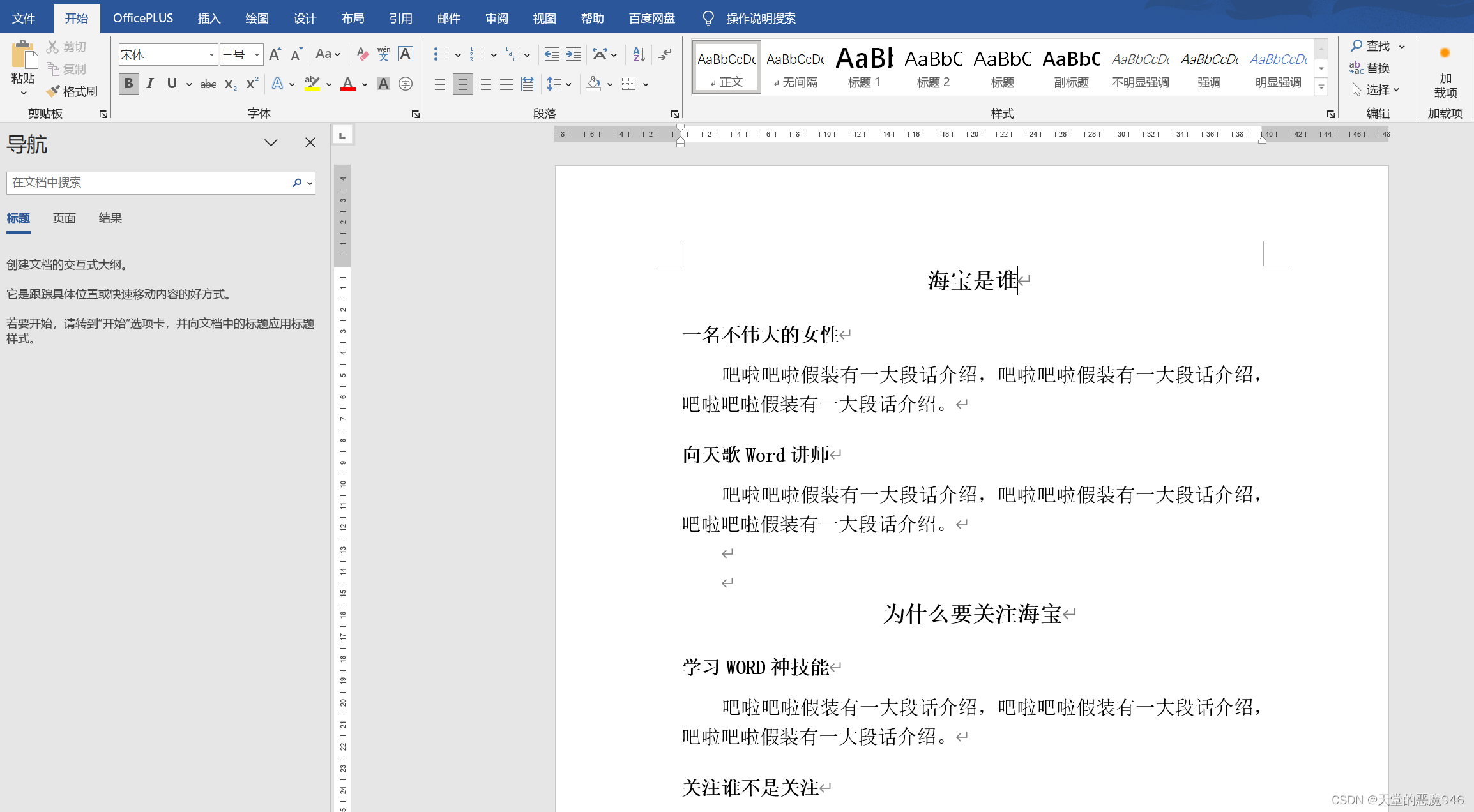This screenshot has height=812, width=1474.
Task: Apply strikethrough (abc) formatting
Action: pyautogui.click(x=208, y=84)
